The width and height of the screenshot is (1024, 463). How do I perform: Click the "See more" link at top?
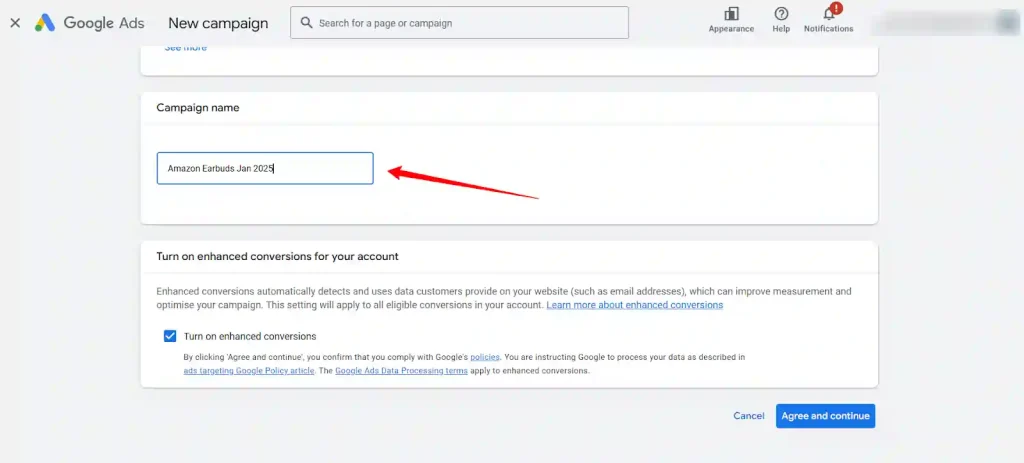point(185,47)
